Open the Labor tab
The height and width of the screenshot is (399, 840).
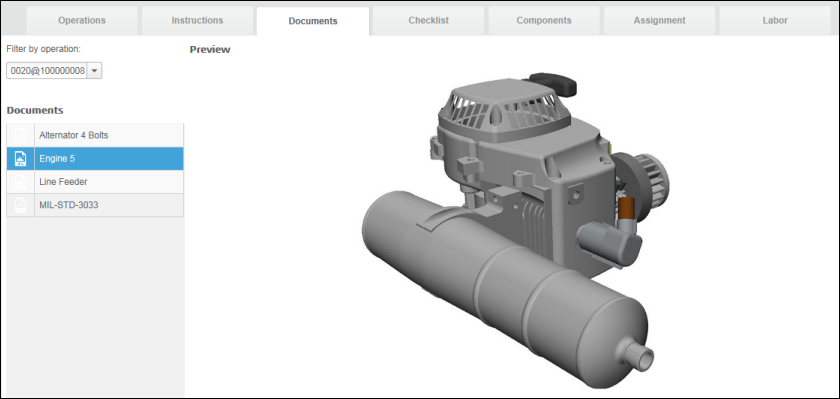tap(775, 20)
